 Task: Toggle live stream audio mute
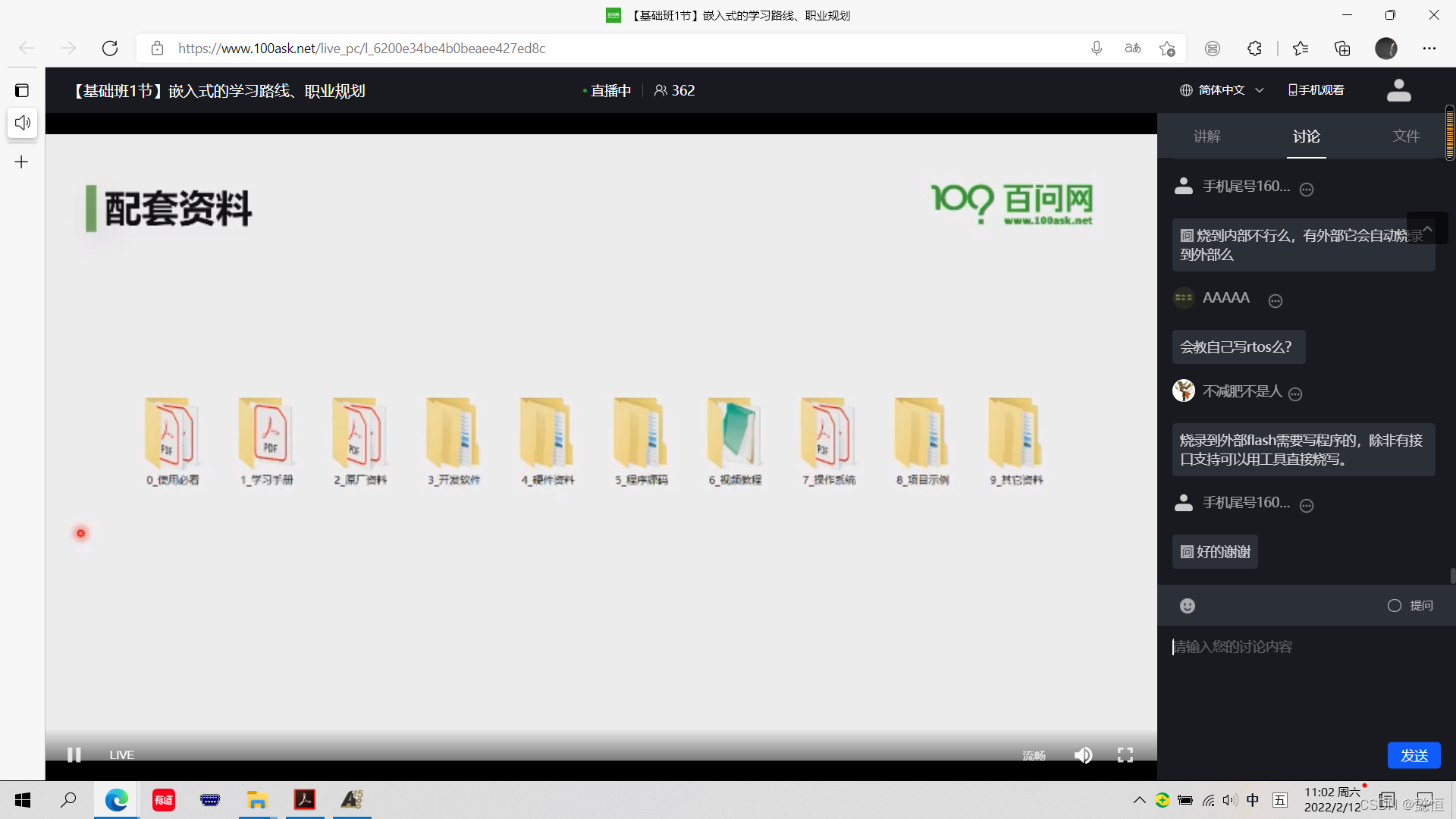(x=1083, y=754)
